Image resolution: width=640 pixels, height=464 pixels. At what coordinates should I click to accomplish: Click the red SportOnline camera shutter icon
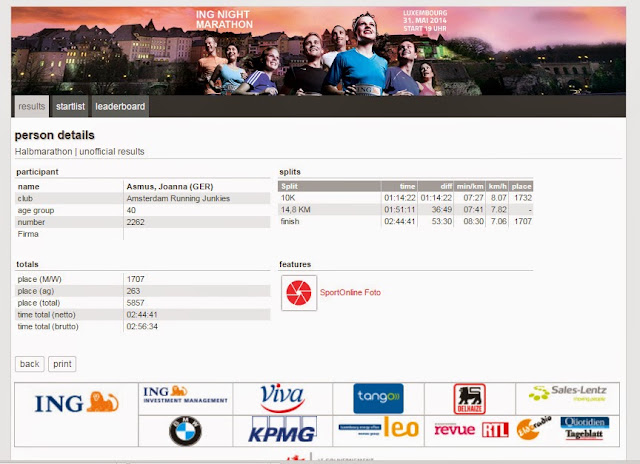(299, 293)
